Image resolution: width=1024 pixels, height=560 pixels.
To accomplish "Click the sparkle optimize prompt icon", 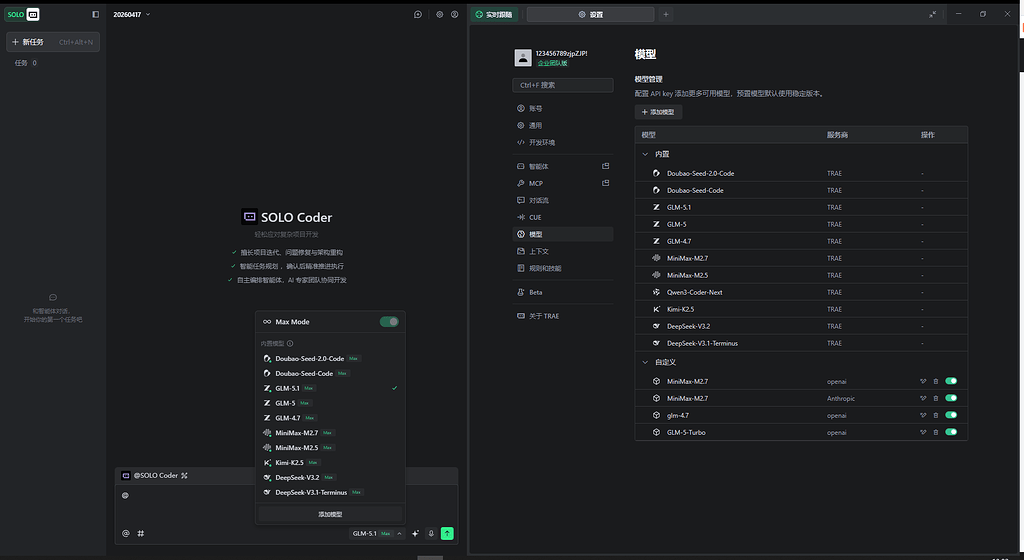I will [415, 533].
